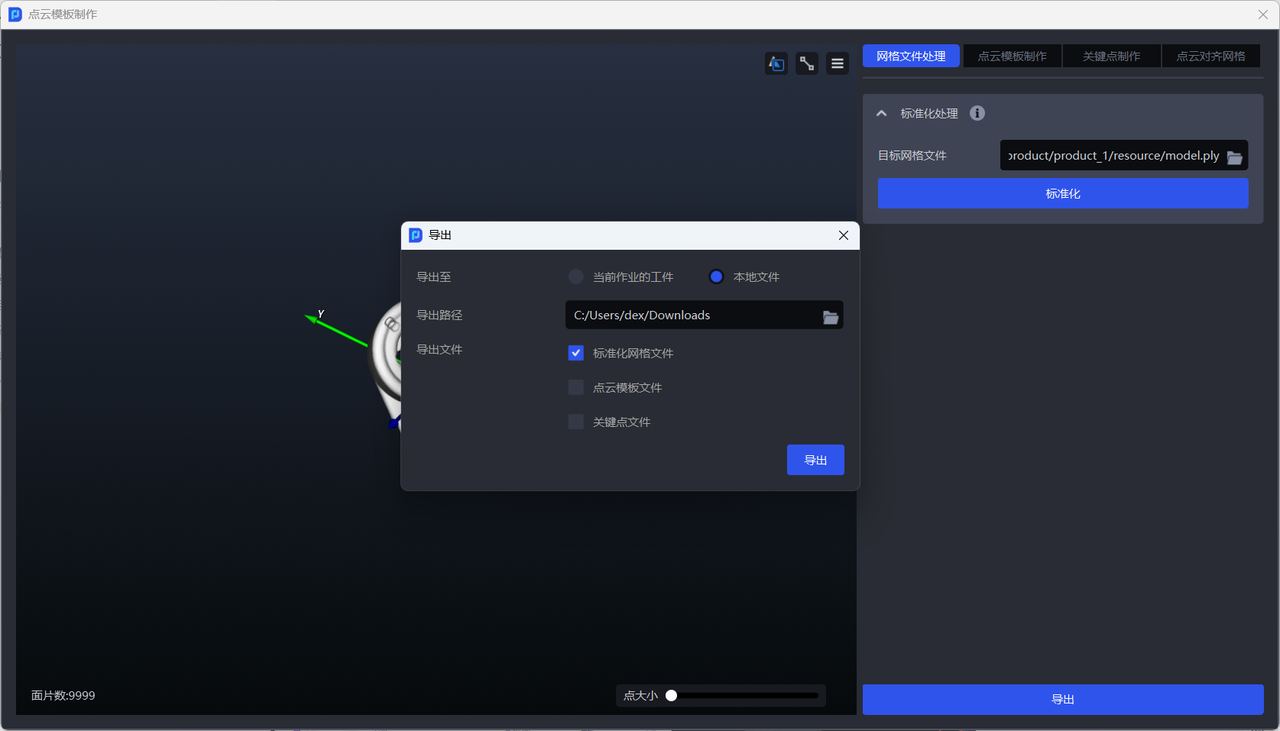The height and width of the screenshot is (731, 1280).
Task: Select the 当前作业的工件 radio option
Action: coord(576,277)
